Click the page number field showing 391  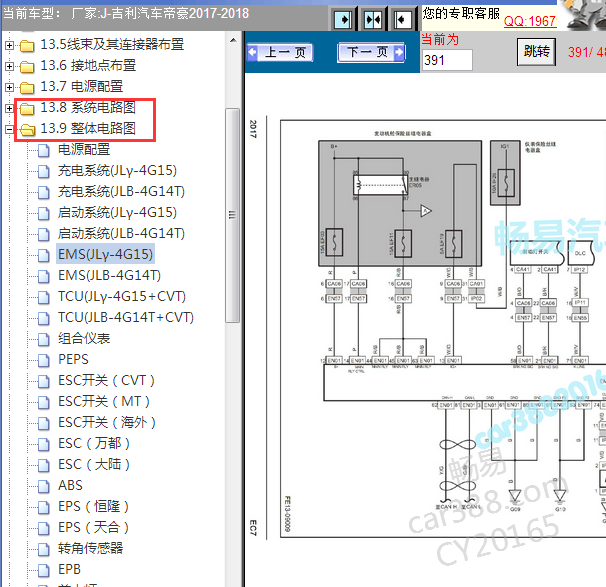pos(447,60)
